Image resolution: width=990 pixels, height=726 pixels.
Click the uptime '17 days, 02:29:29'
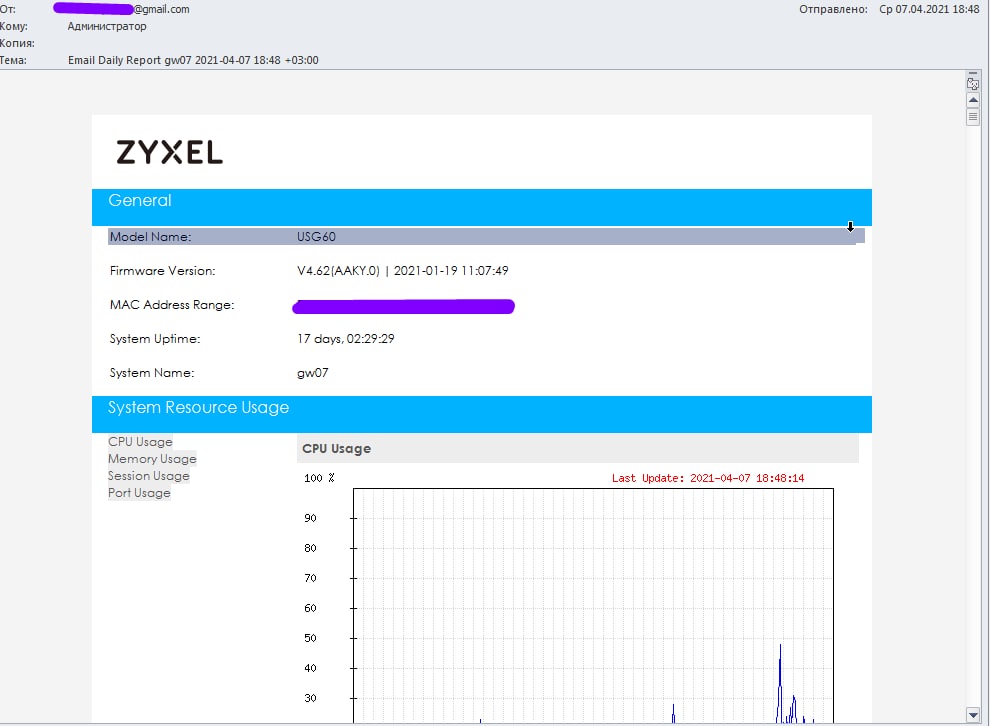[x=346, y=339]
